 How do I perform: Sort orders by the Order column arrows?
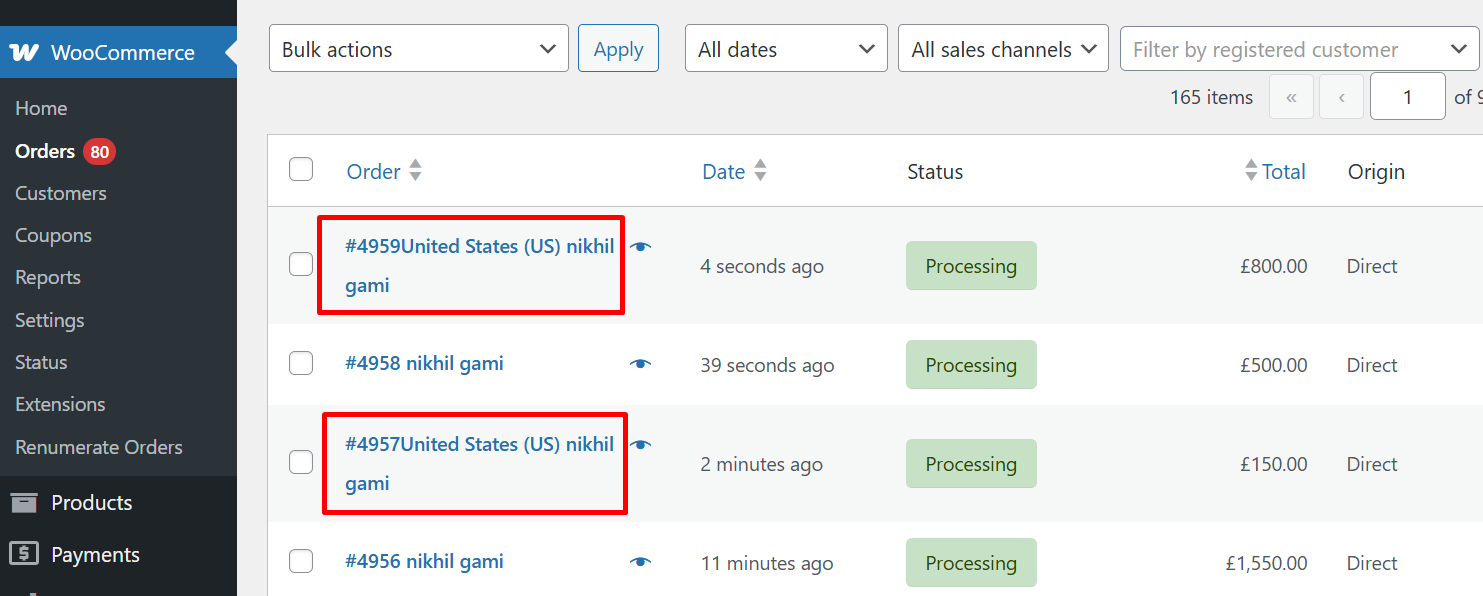415,171
